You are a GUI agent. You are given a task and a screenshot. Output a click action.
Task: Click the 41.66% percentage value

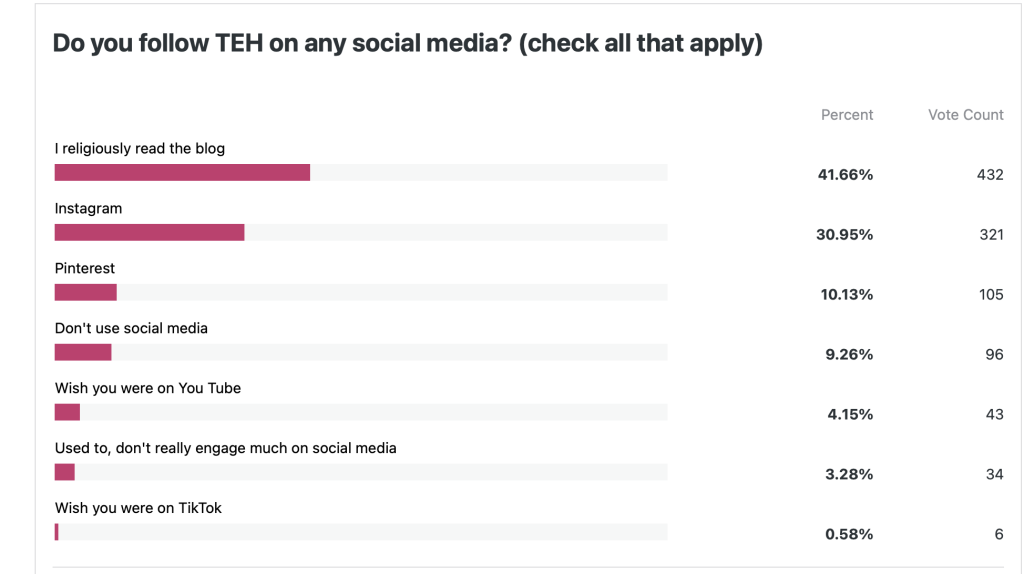(x=845, y=175)
